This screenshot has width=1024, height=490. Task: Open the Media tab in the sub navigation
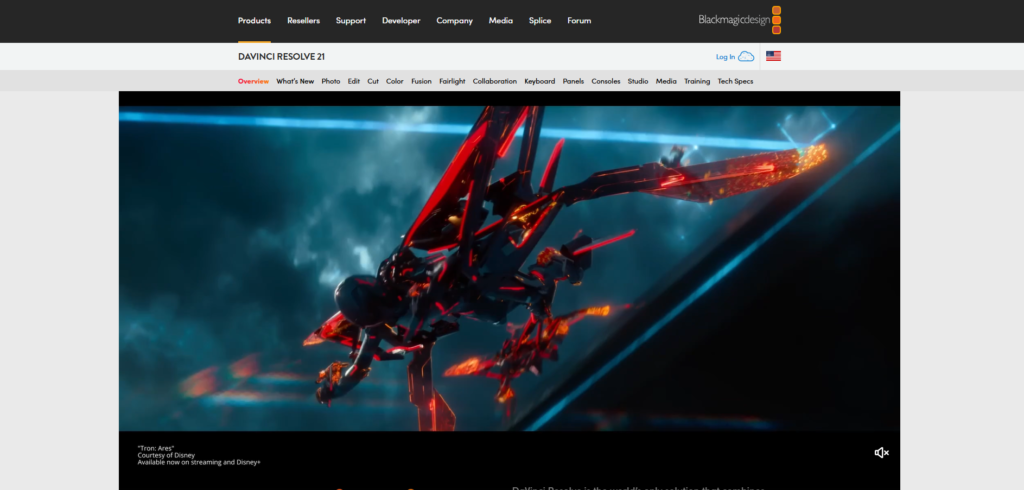tap(666, 82)
